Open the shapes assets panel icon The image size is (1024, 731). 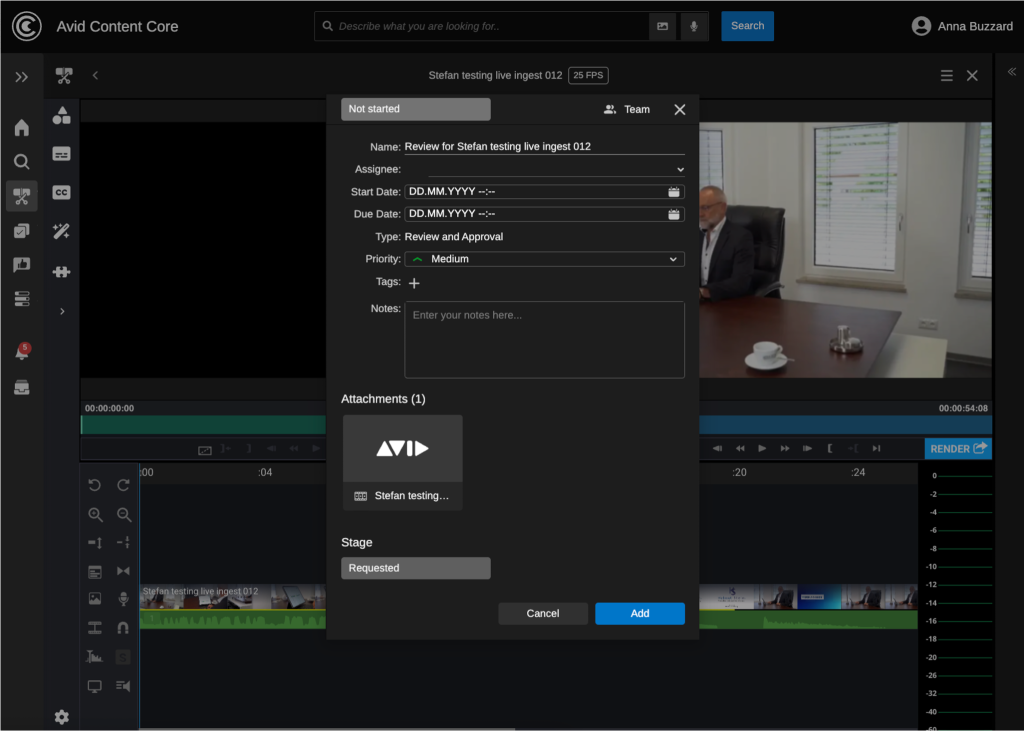pyautogui.click(x=61, y=116)
